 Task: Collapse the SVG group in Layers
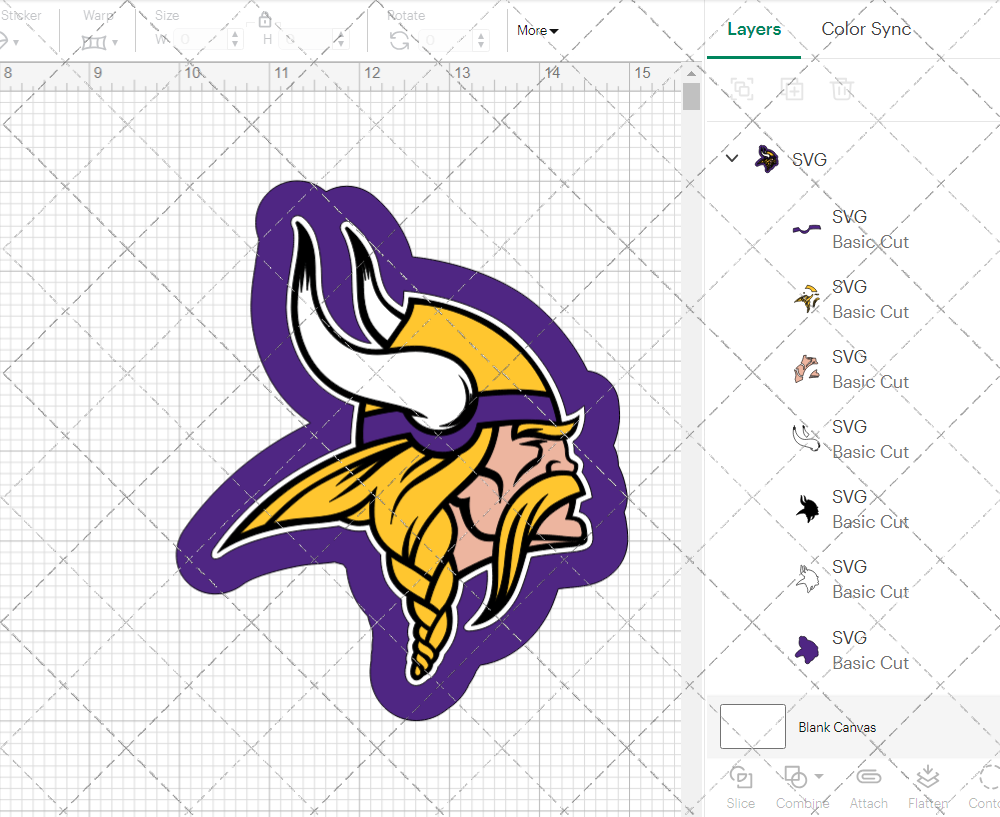point(732,158)
